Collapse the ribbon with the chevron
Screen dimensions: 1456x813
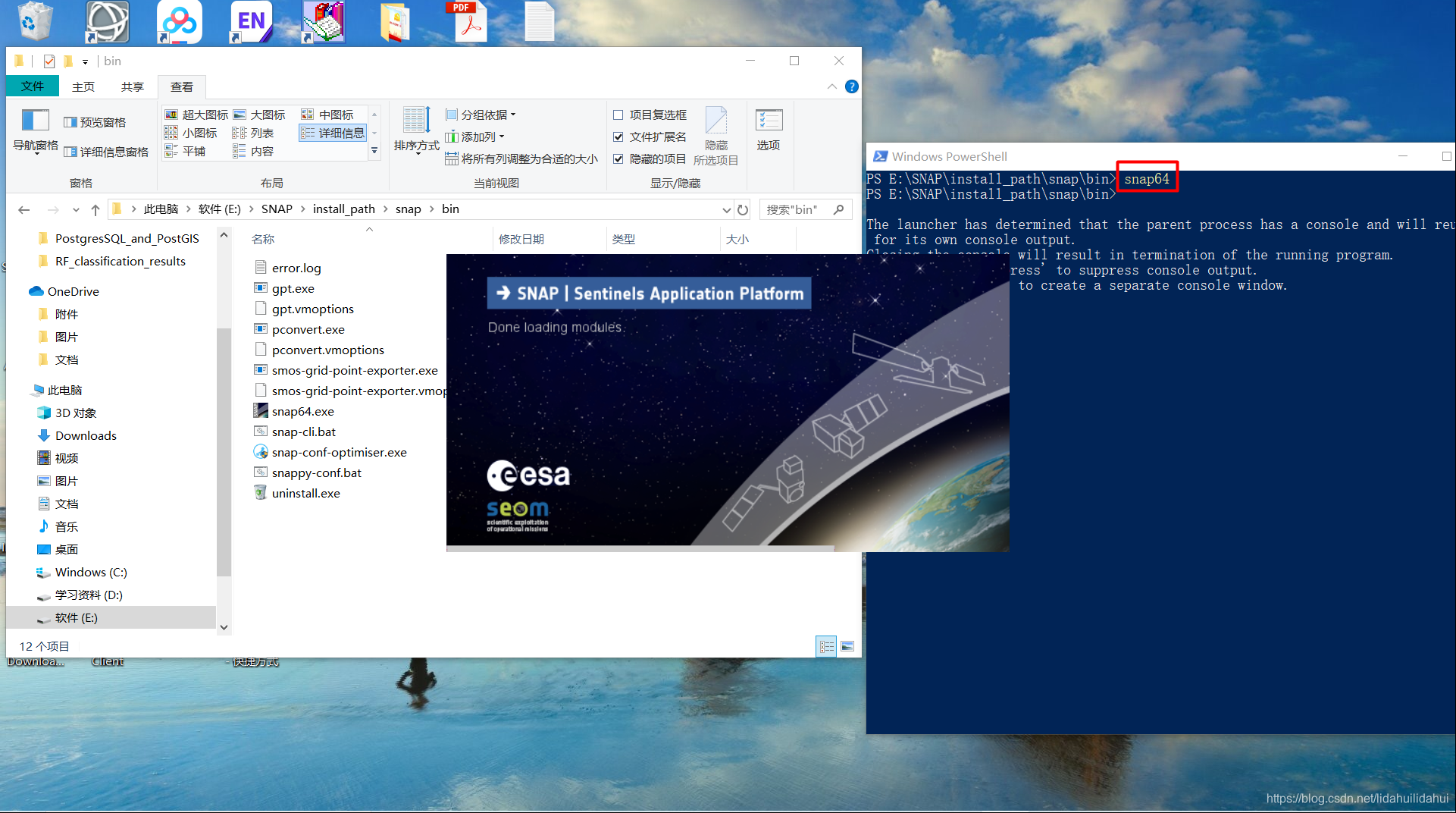pyautogui.click(x=832, y=86)
